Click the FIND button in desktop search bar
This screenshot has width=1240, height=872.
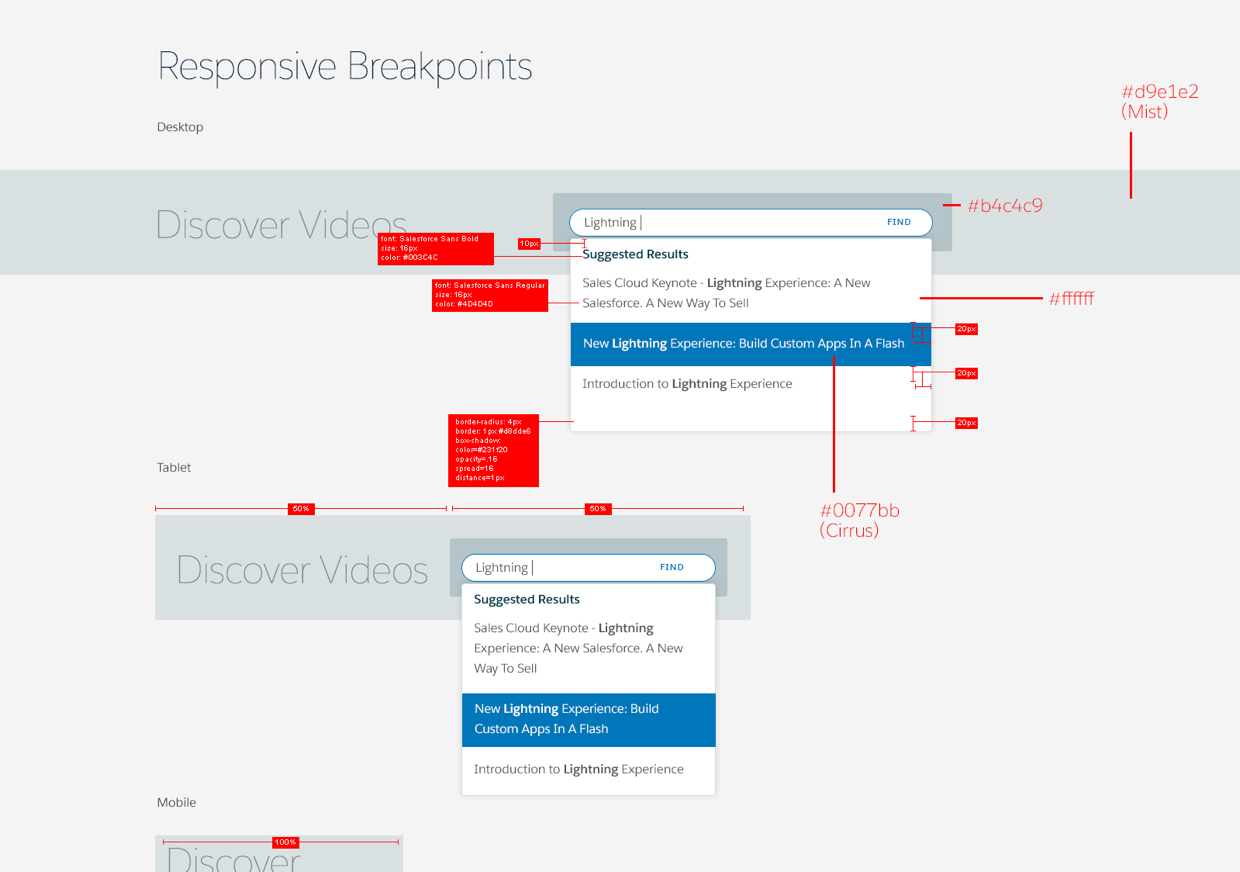898,222
